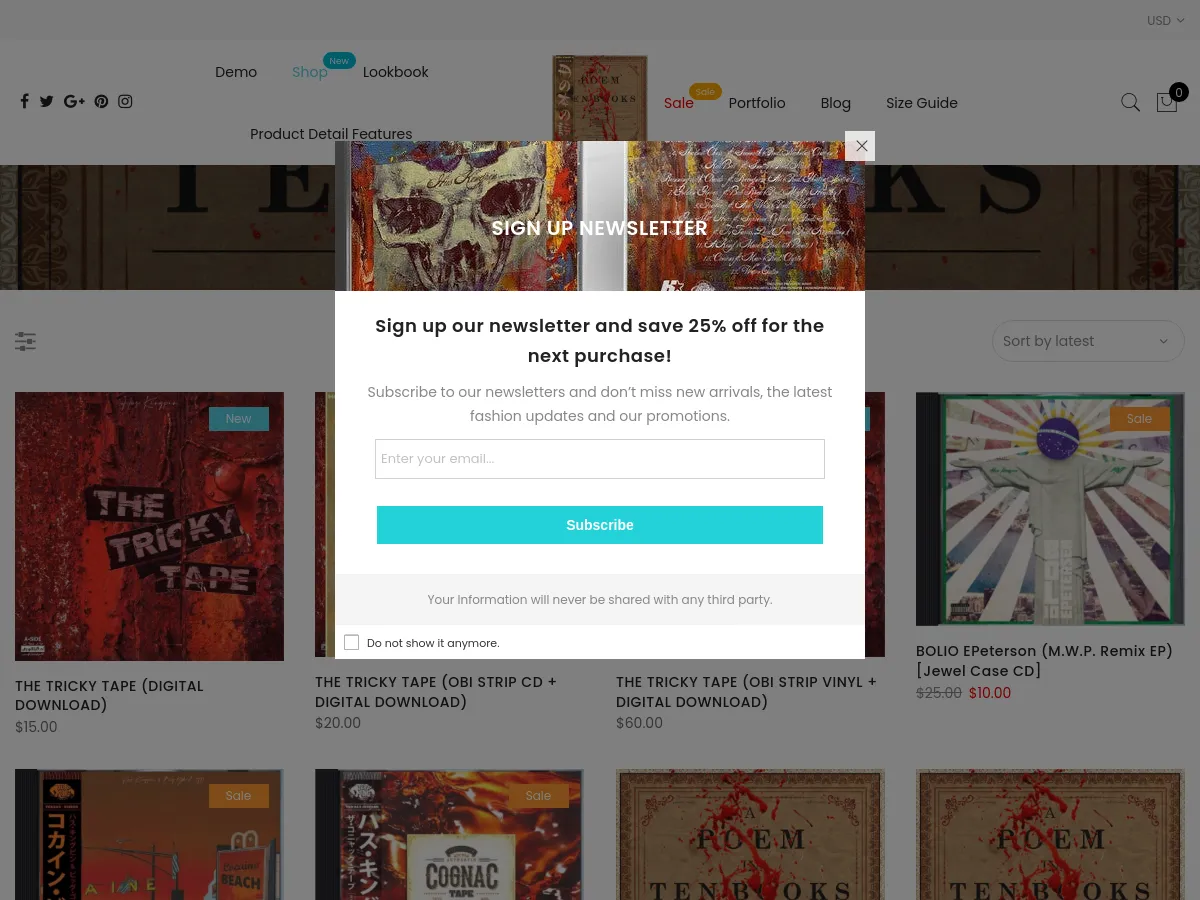This screenshot has width=1200, height=900.
Task: Open the Facebook social icon
Action: click(24, 101)
